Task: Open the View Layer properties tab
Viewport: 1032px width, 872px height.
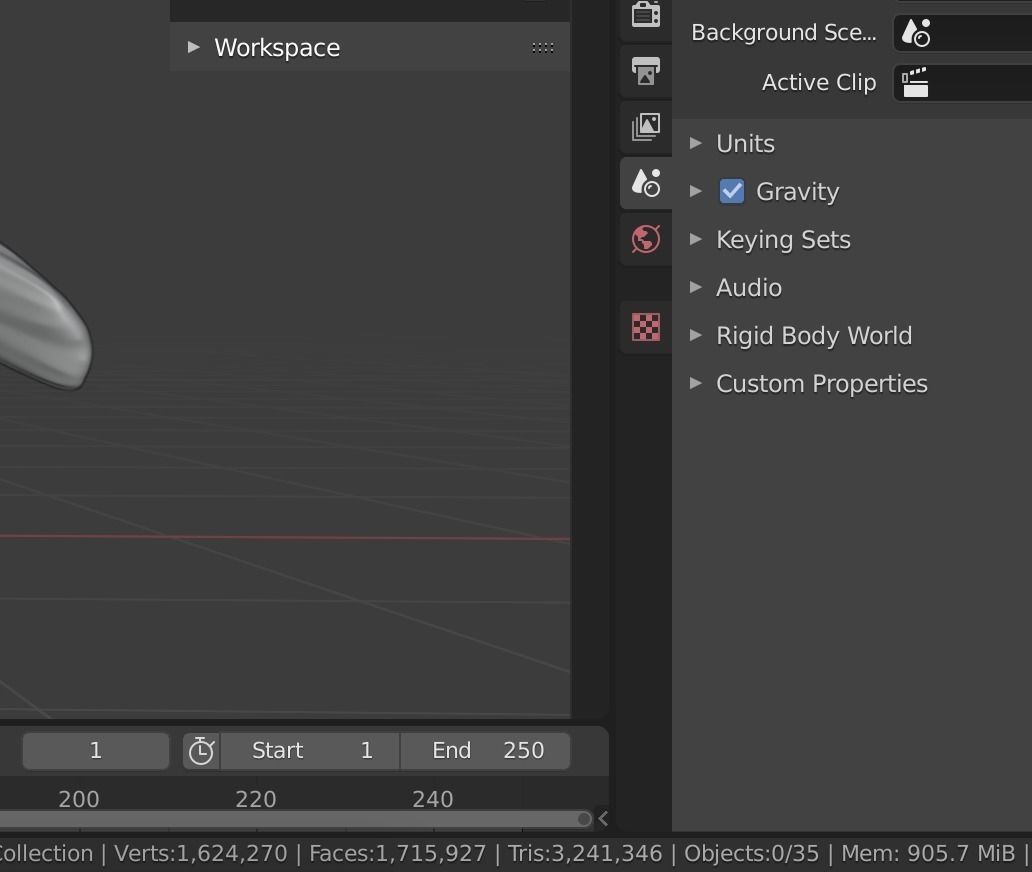Action: click(x=646, y=127)
